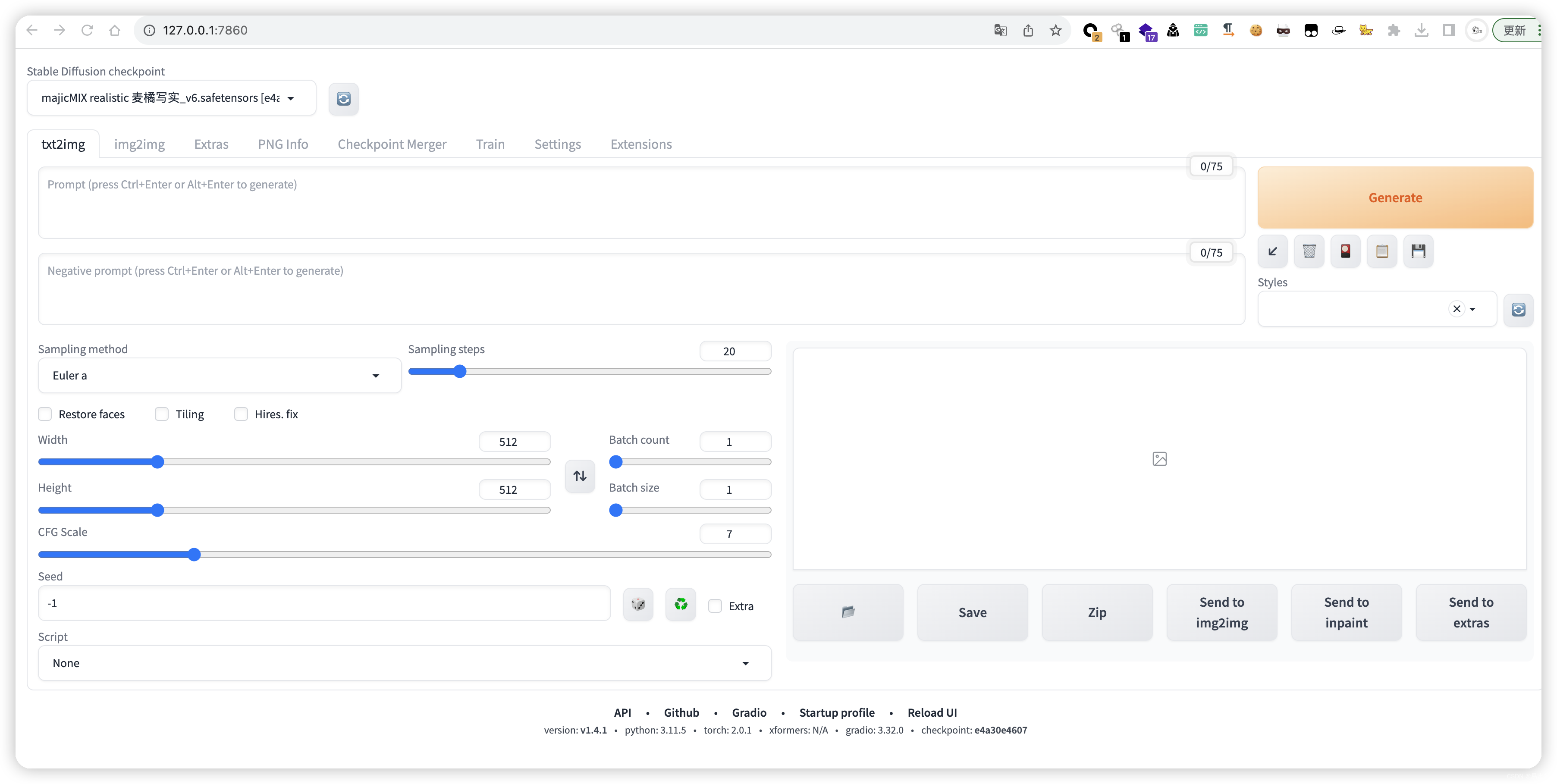Refresh the checkpoint list icon
1557x784 pixels.
343,98
